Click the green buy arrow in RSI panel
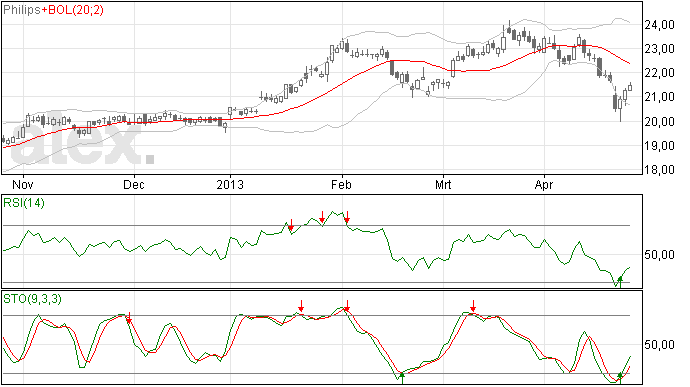 click(x=620, y=281)
